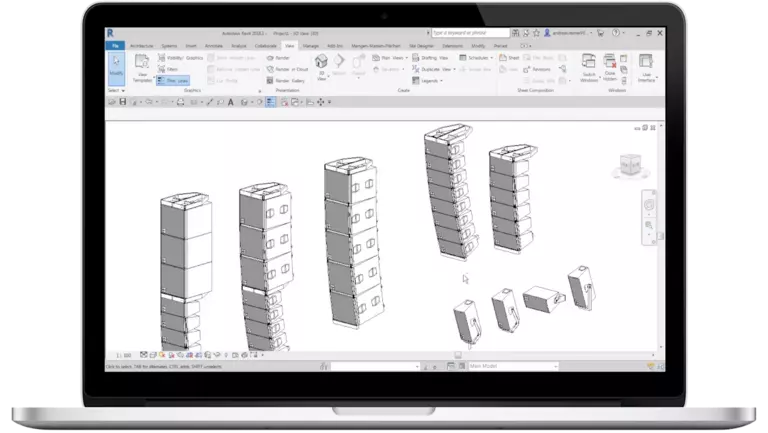Screen dimensions: 768x433
Task: Open the Main Model design option dropdown
Action: [x=513, y=366]
